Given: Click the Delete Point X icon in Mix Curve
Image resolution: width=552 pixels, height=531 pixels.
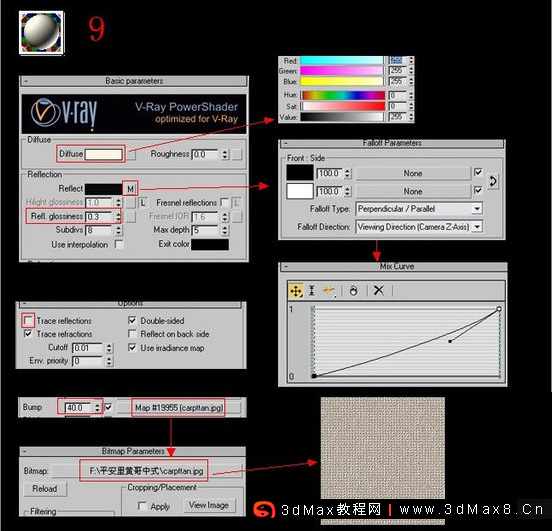Looking at the screenshot, I should pos(379,291).
